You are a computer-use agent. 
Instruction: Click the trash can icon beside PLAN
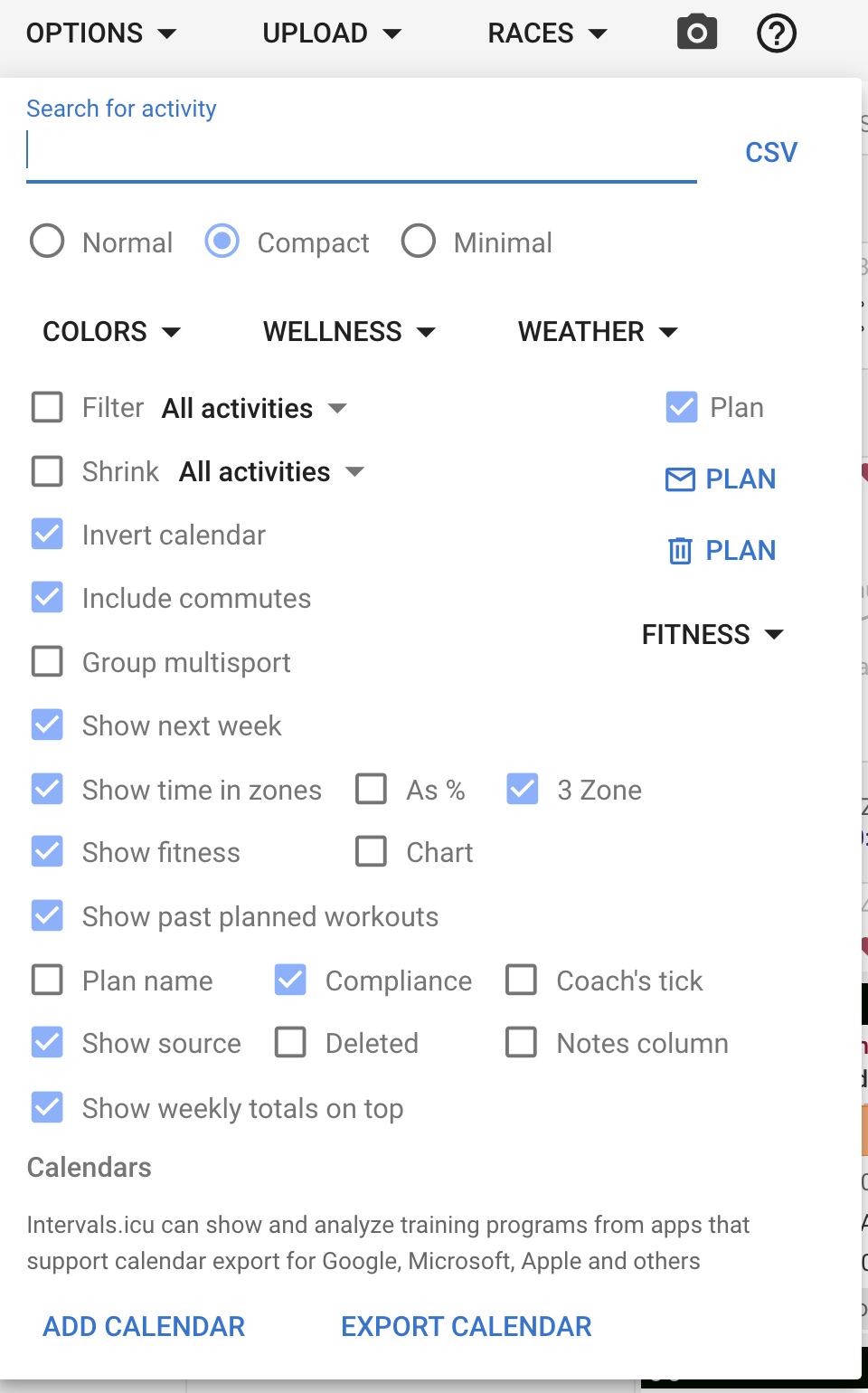click(x=680, y=550)
